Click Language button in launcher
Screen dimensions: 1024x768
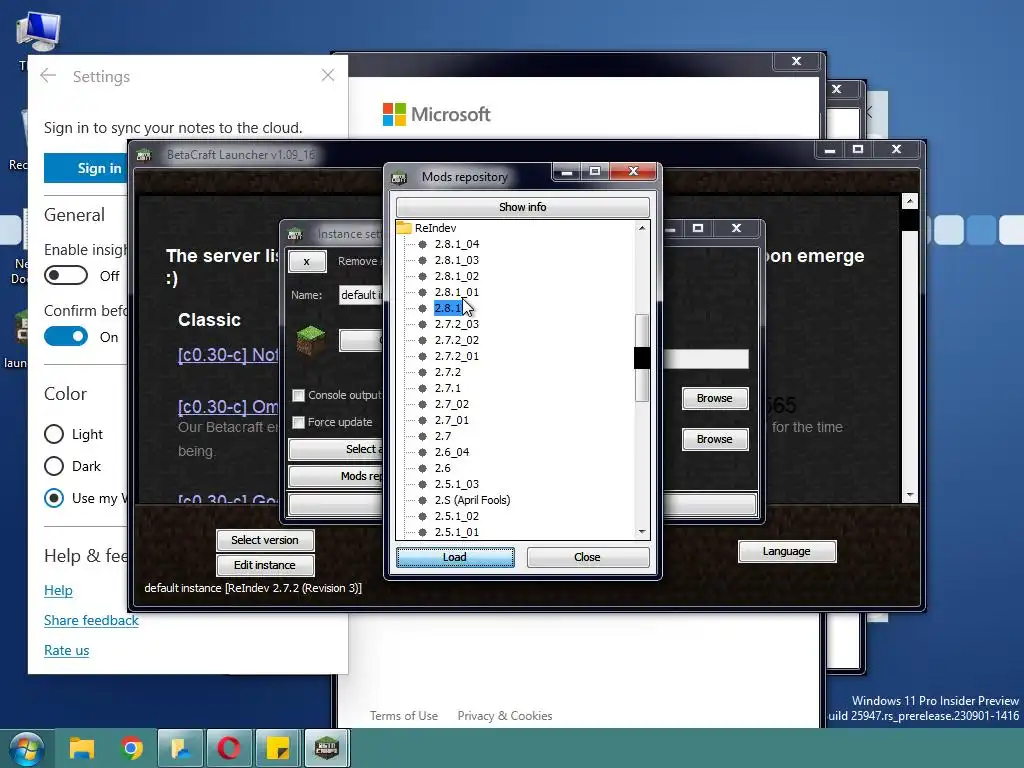[786, 551]
